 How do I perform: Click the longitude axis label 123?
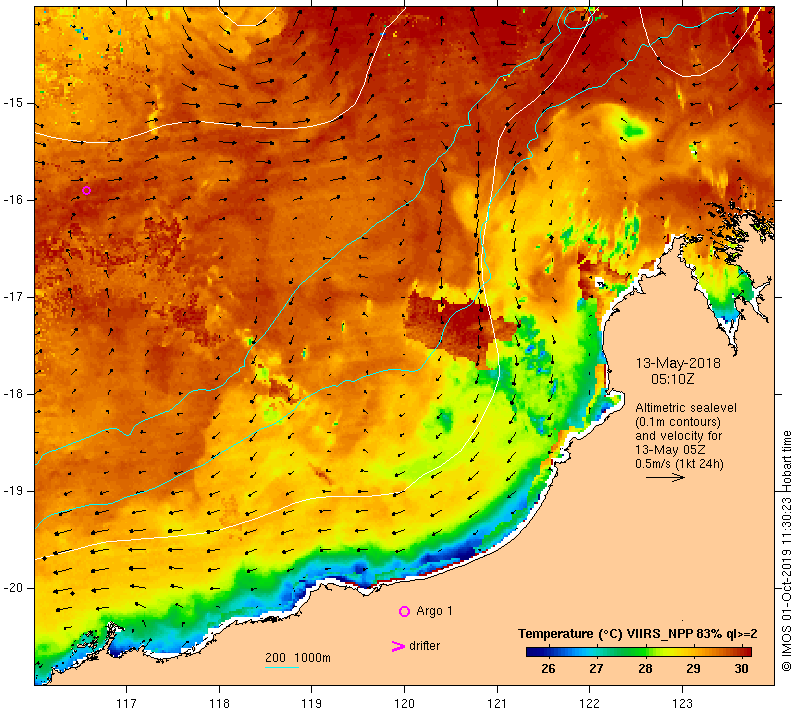tap(682, 703)
